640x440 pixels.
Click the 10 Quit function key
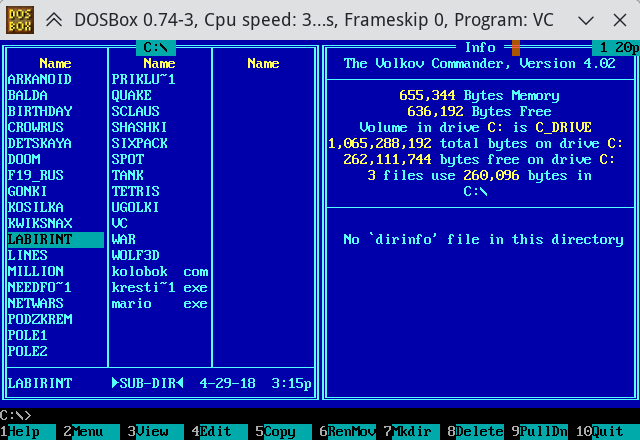coord(608,431)
